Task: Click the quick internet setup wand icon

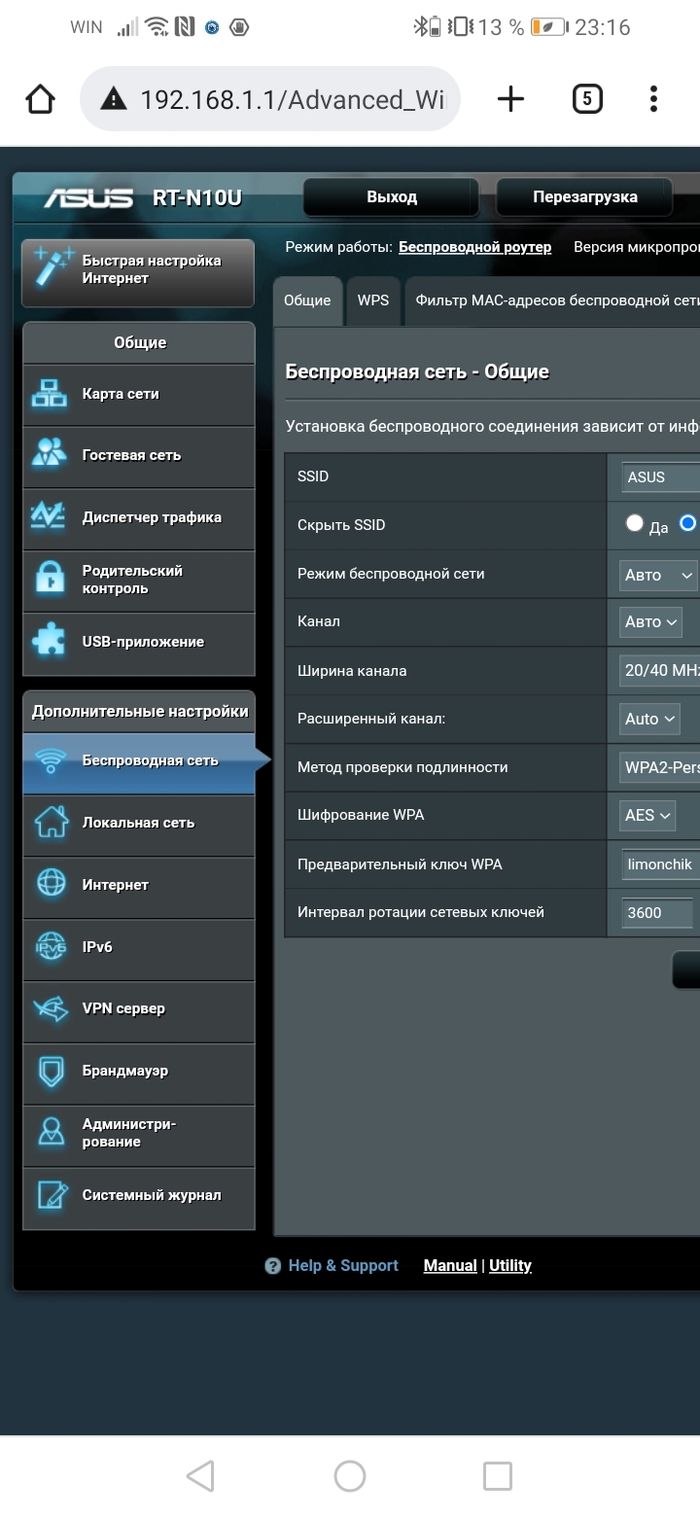Action: pos(53,269)
